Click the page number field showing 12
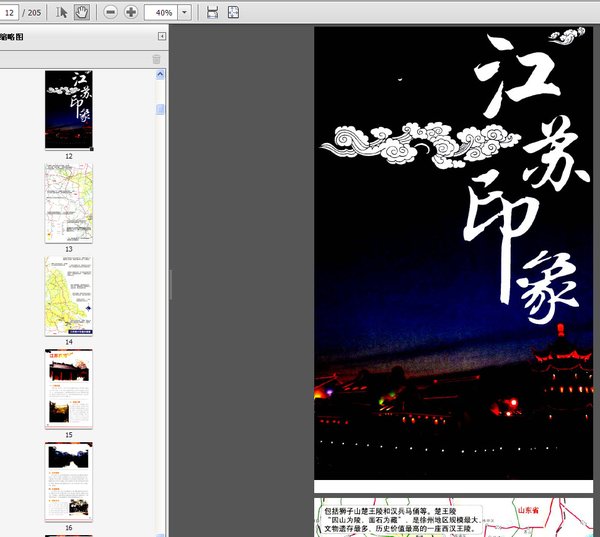 tap(9, 13)
